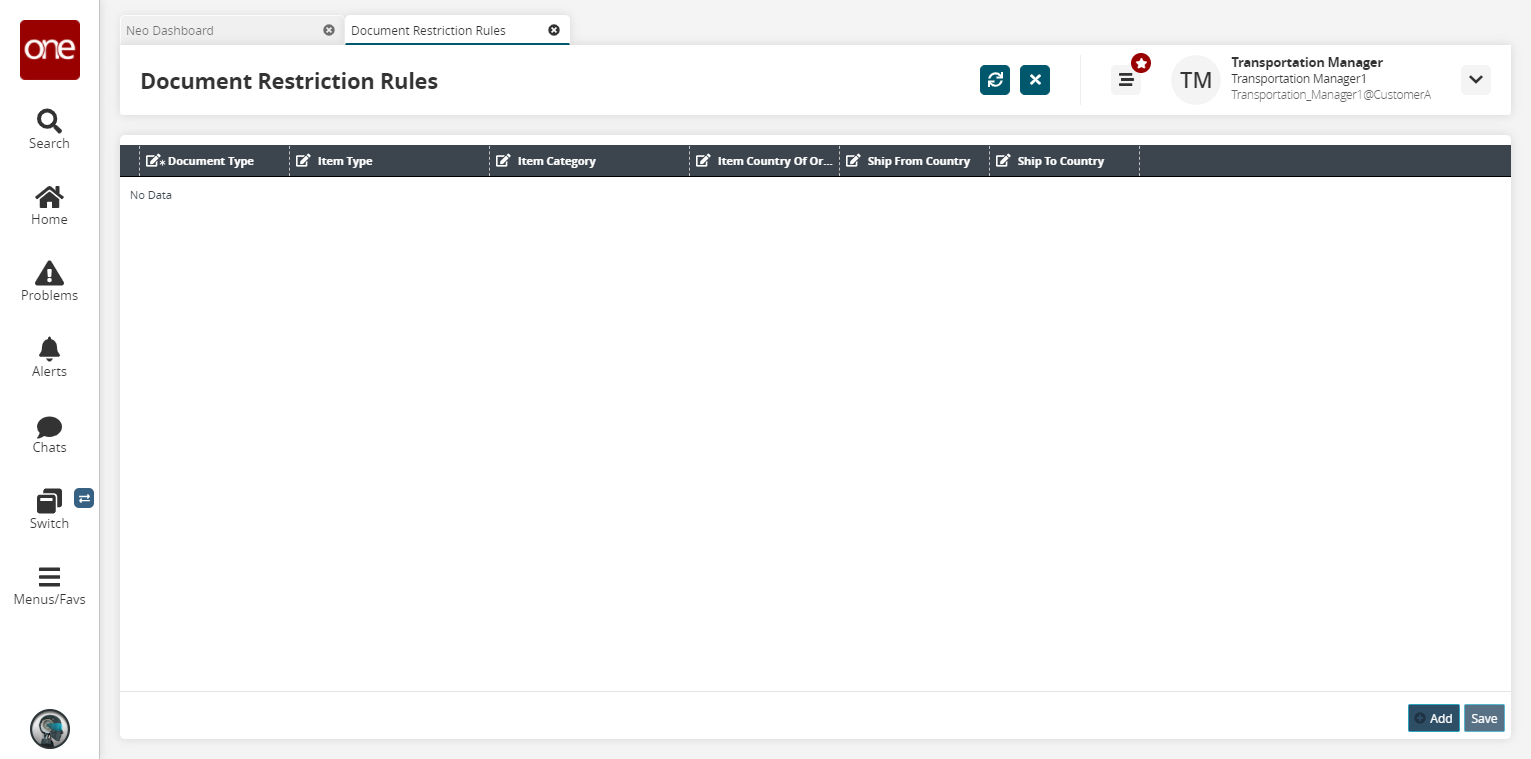Click the Item Type column header

point(389,161)
